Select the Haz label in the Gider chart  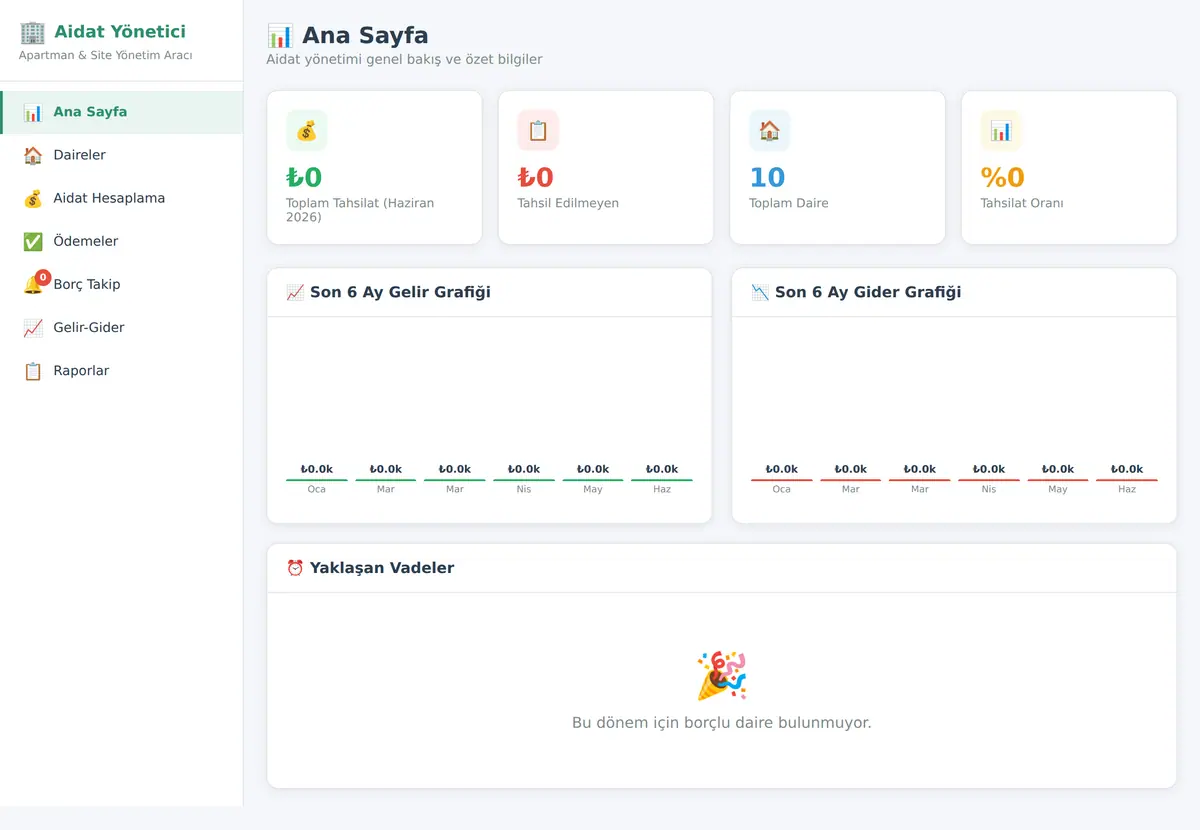point(1127,489)
